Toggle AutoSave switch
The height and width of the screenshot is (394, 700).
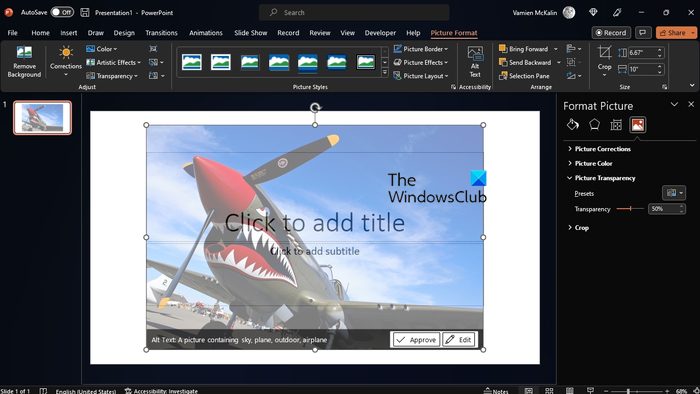tap(62, 12)
